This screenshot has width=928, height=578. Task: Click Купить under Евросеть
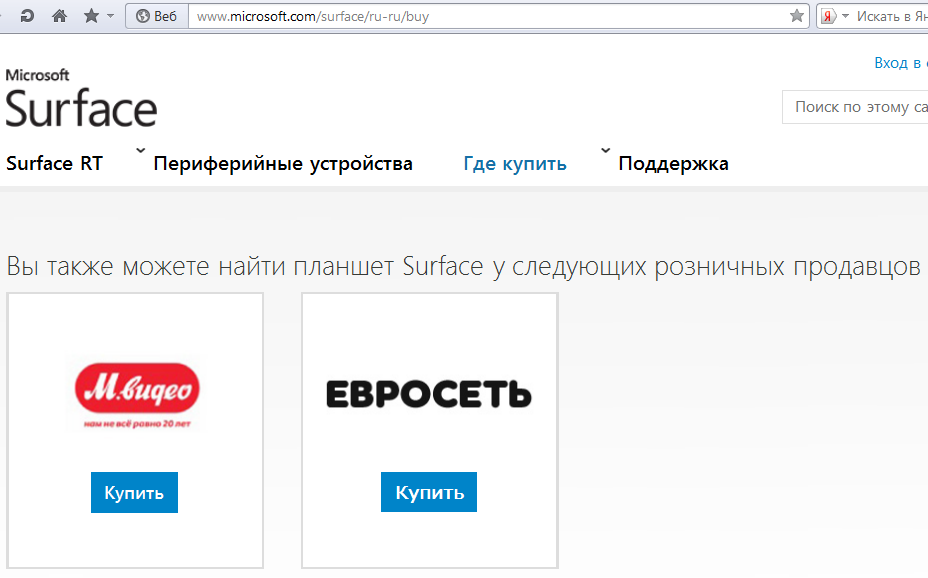point(429,492)
